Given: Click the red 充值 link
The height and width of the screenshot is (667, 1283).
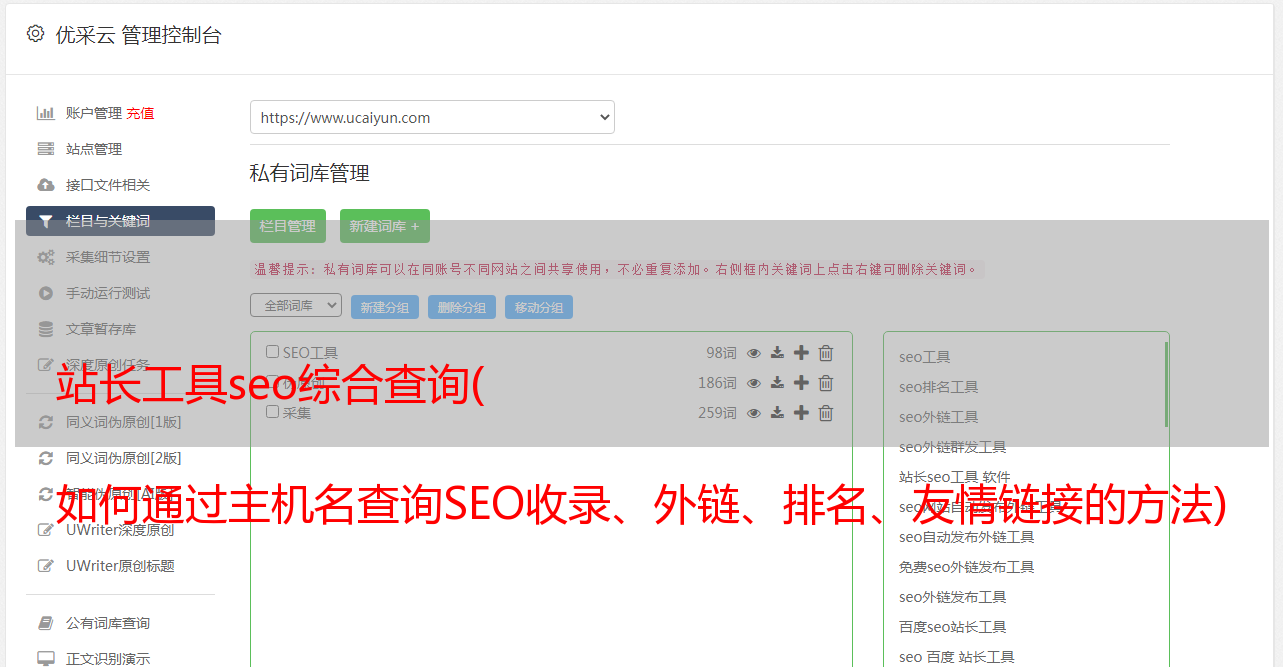Looking at the screenshot, I should coord(140,113).
